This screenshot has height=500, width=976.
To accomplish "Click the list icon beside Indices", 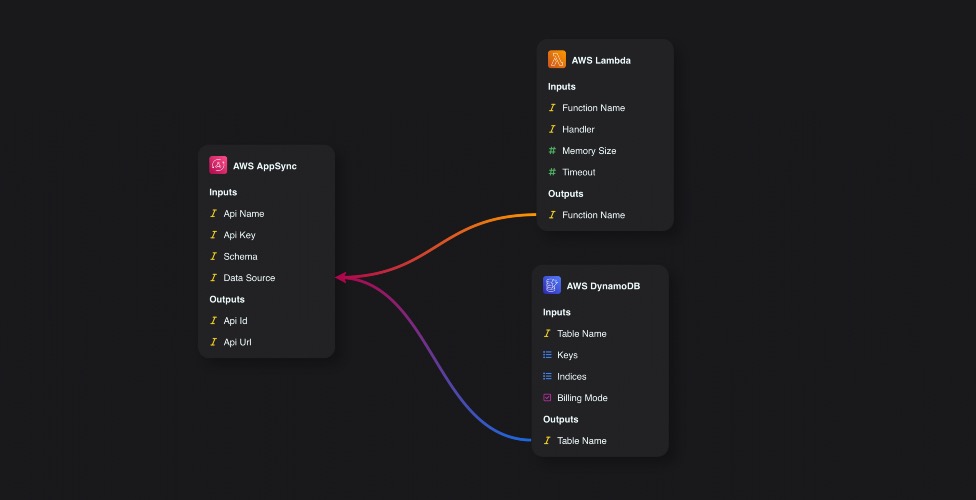I will point(547,376).
